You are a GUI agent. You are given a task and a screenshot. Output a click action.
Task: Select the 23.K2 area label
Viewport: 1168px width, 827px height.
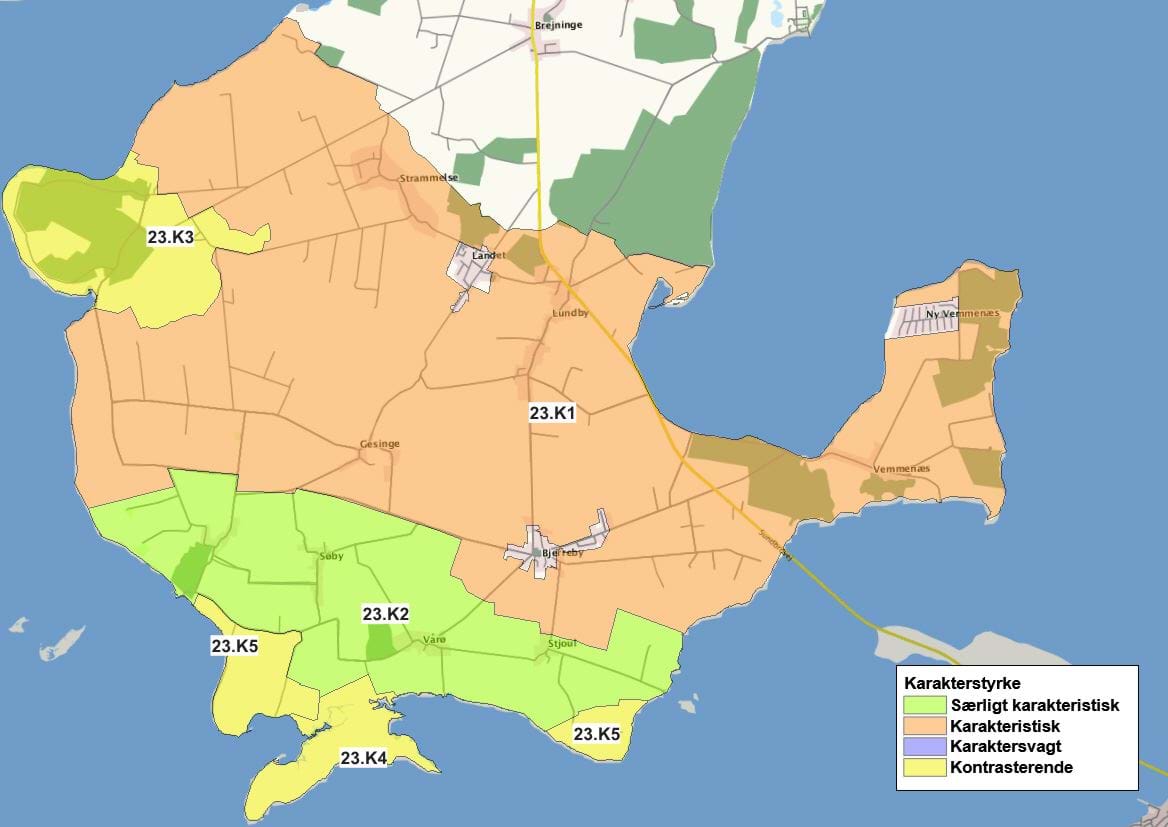[x=385, y=614]
